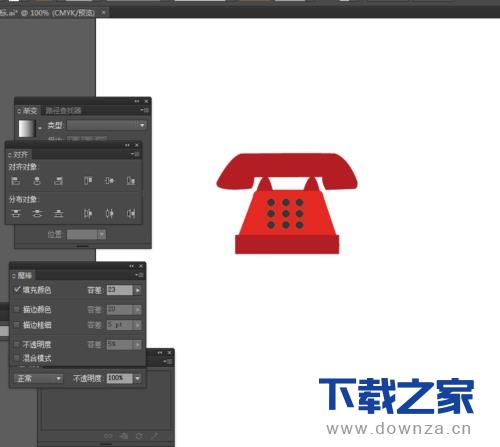Enable the 描边颜色 (stroke color) checkbox

point(17,309)
